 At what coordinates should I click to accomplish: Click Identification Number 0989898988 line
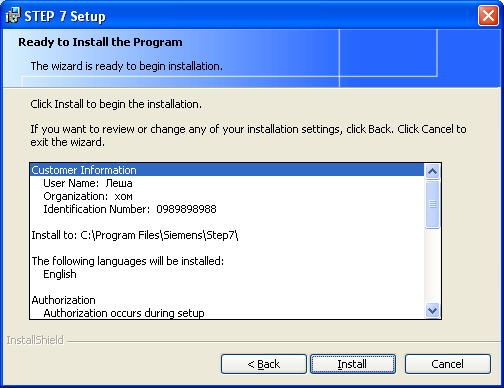(130, 209)
